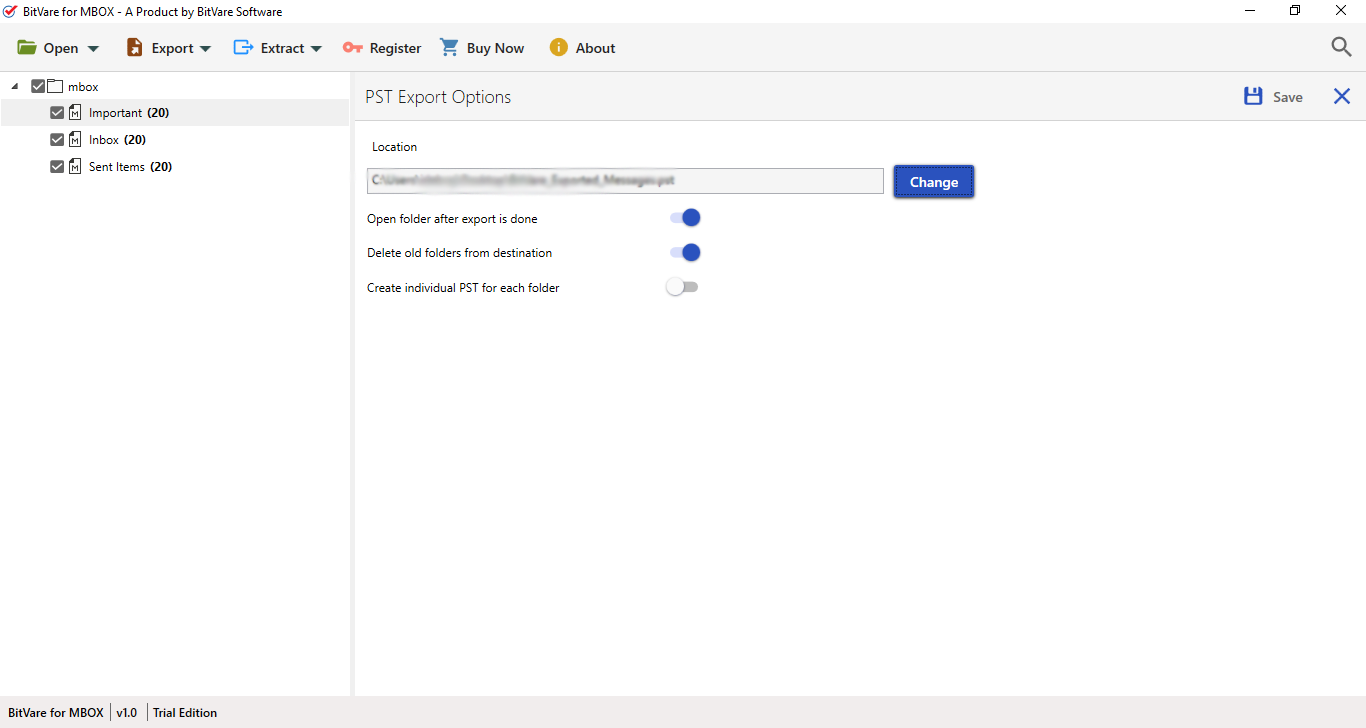The height and width of the screenshot is (728, 1366).
Task: Select the Important (20) tree row
Action: [x=175, y=113]
